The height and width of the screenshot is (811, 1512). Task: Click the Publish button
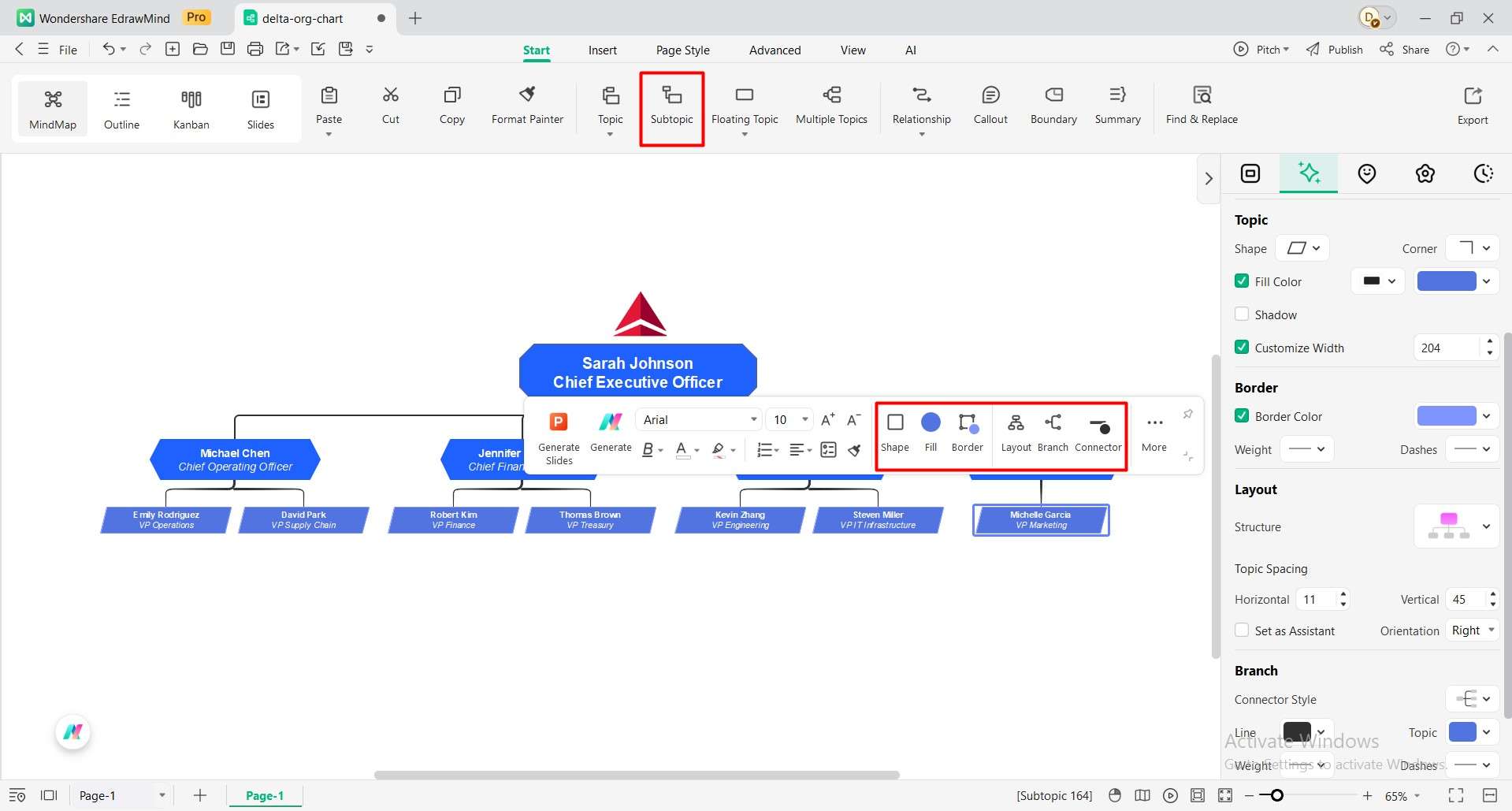1335,49
